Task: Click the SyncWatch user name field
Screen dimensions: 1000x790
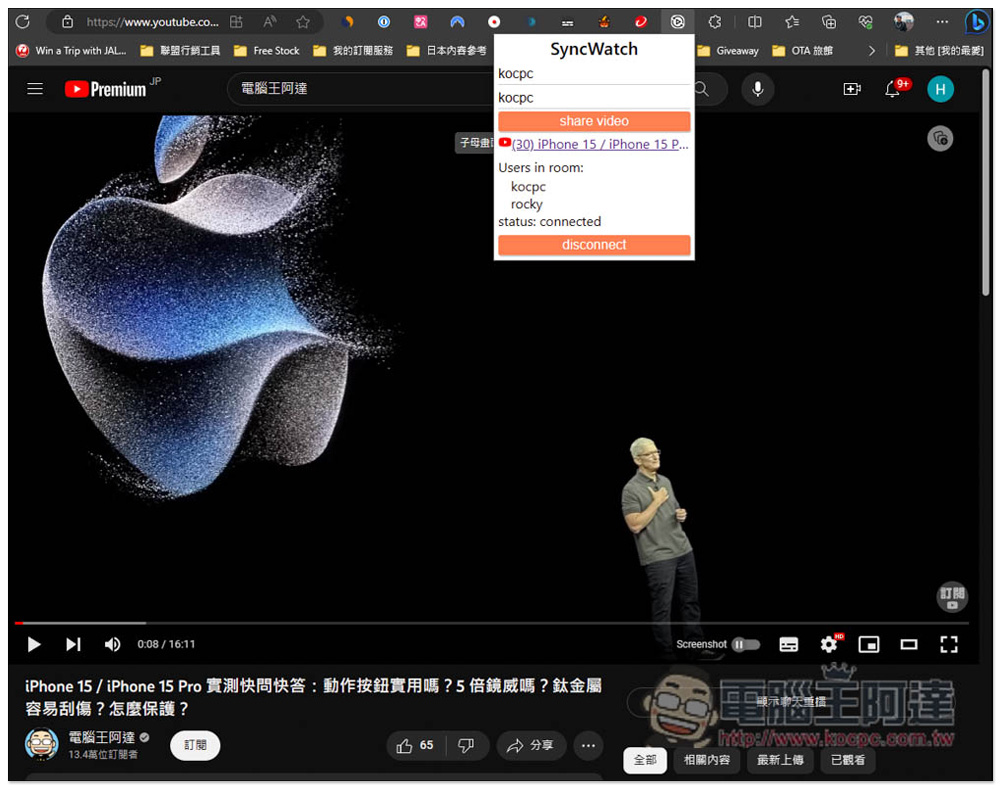Action: tap(594, 74)
